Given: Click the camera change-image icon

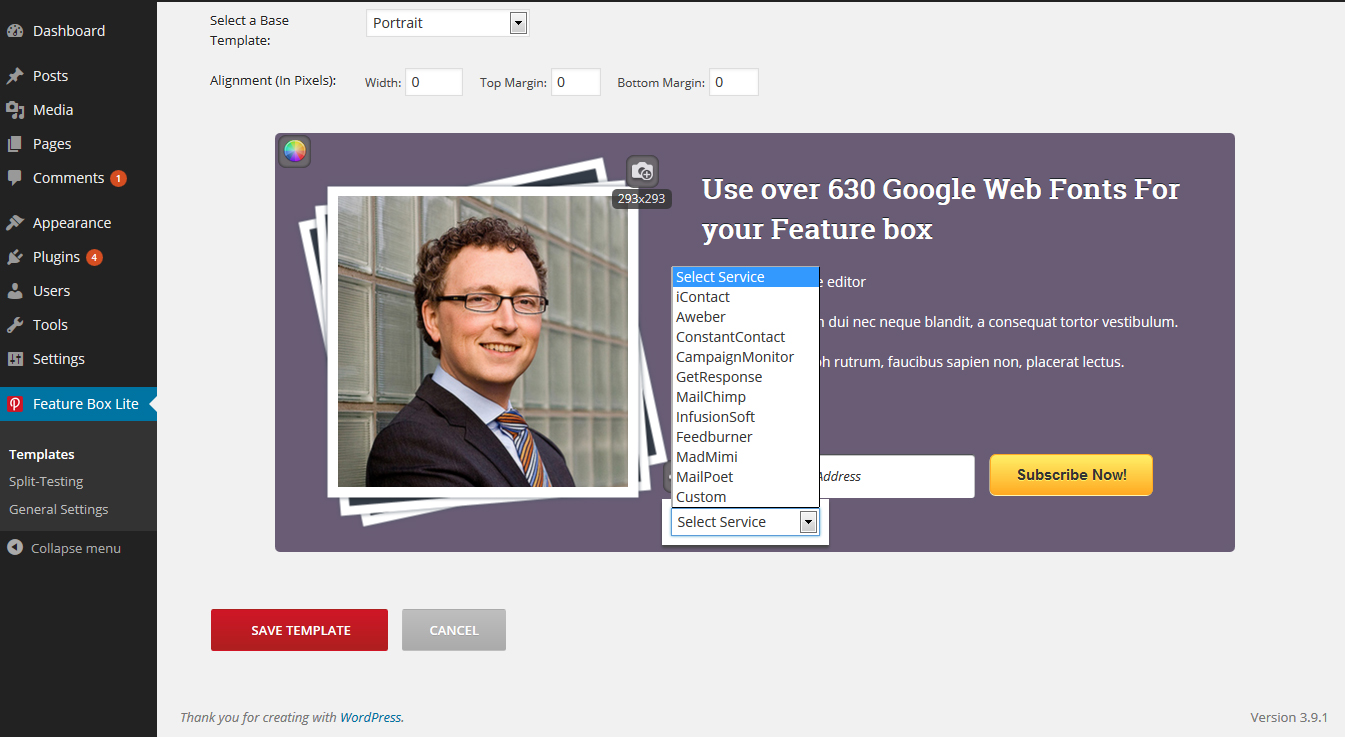Looking at the screenshot, I should [643, 171].
